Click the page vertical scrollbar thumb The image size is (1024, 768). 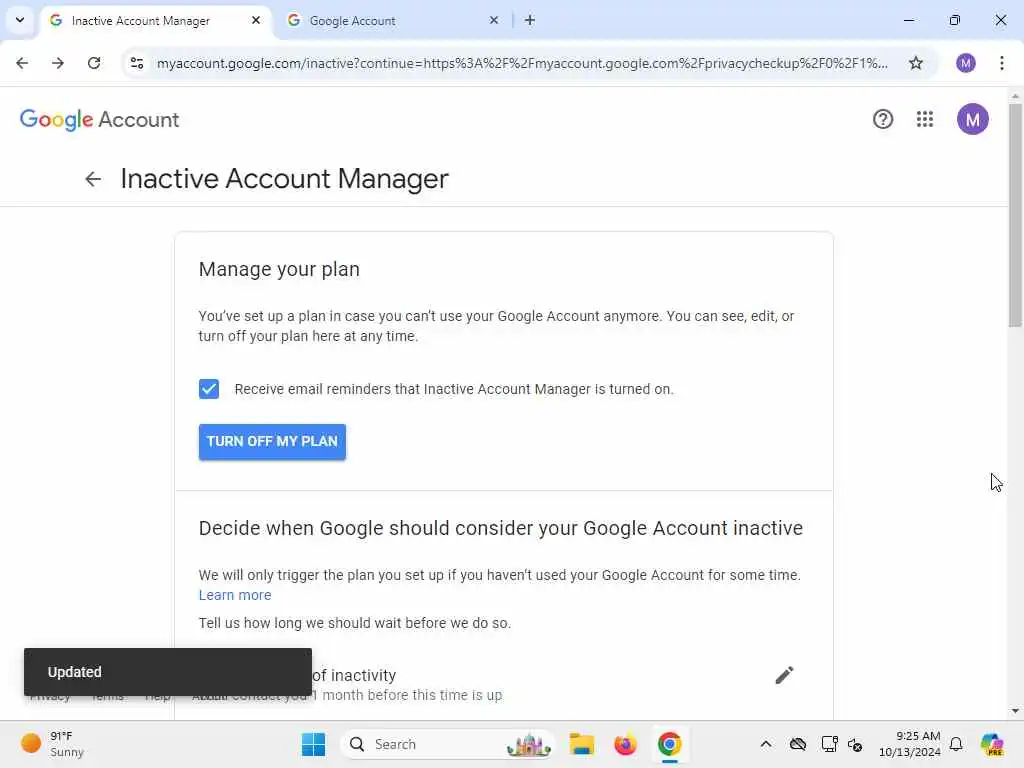1015,215
